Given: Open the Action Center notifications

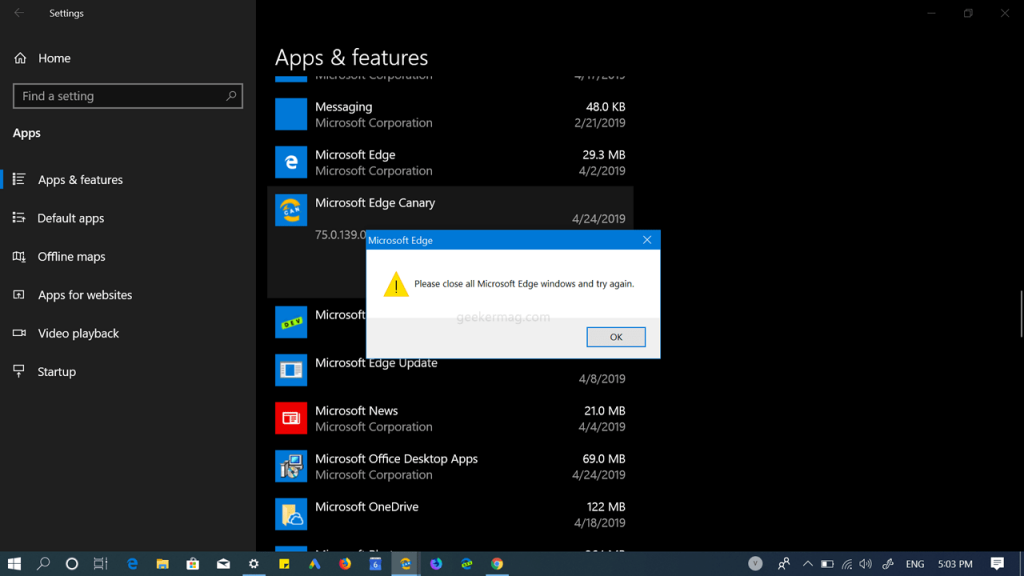Looking at the screenshot, I should (997, 564).
